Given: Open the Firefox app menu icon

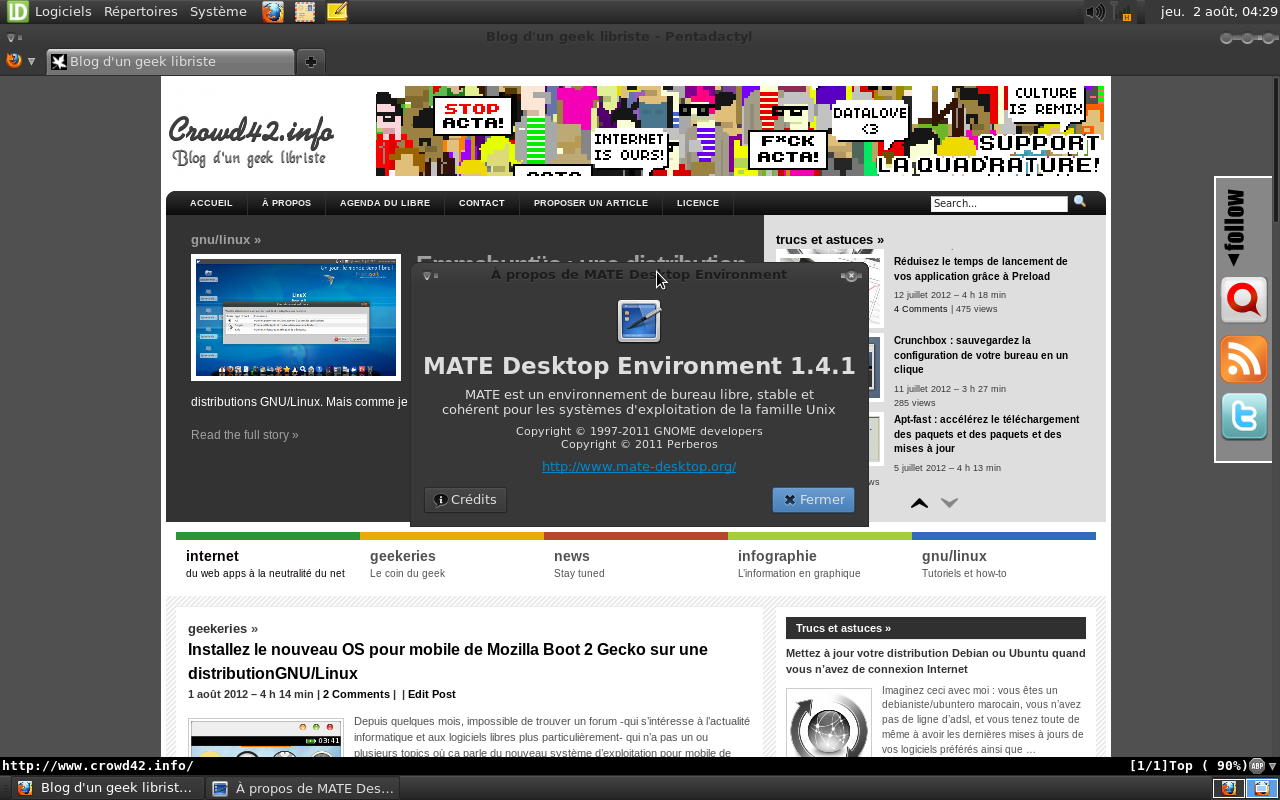Looking at the screenshot, I should coord(14,61).
